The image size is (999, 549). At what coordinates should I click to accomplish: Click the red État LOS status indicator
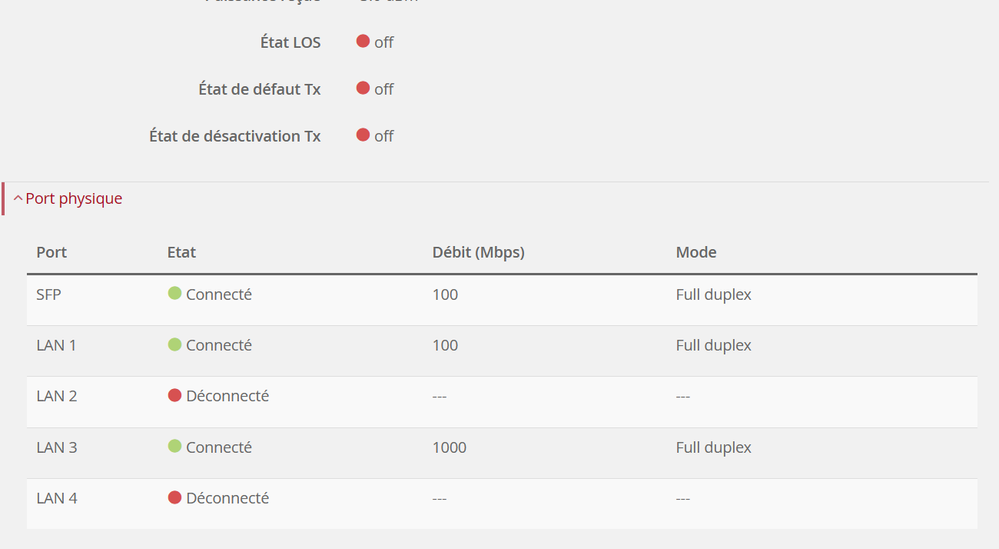363,41
